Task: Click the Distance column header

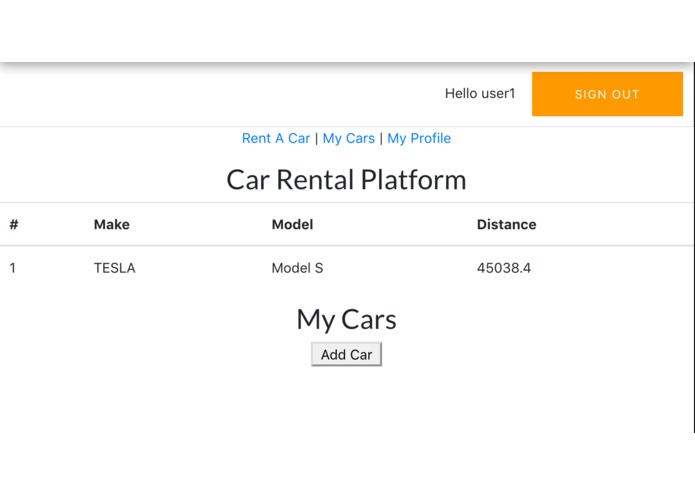Action: click(507, 225)
